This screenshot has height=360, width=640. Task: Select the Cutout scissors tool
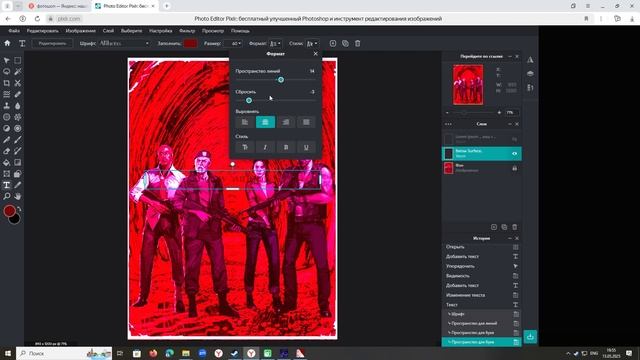tap(18, 83)
